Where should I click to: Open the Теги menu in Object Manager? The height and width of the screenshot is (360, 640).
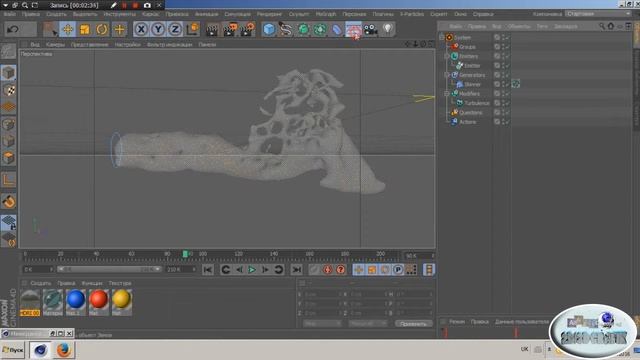click(x=542, y=26)
